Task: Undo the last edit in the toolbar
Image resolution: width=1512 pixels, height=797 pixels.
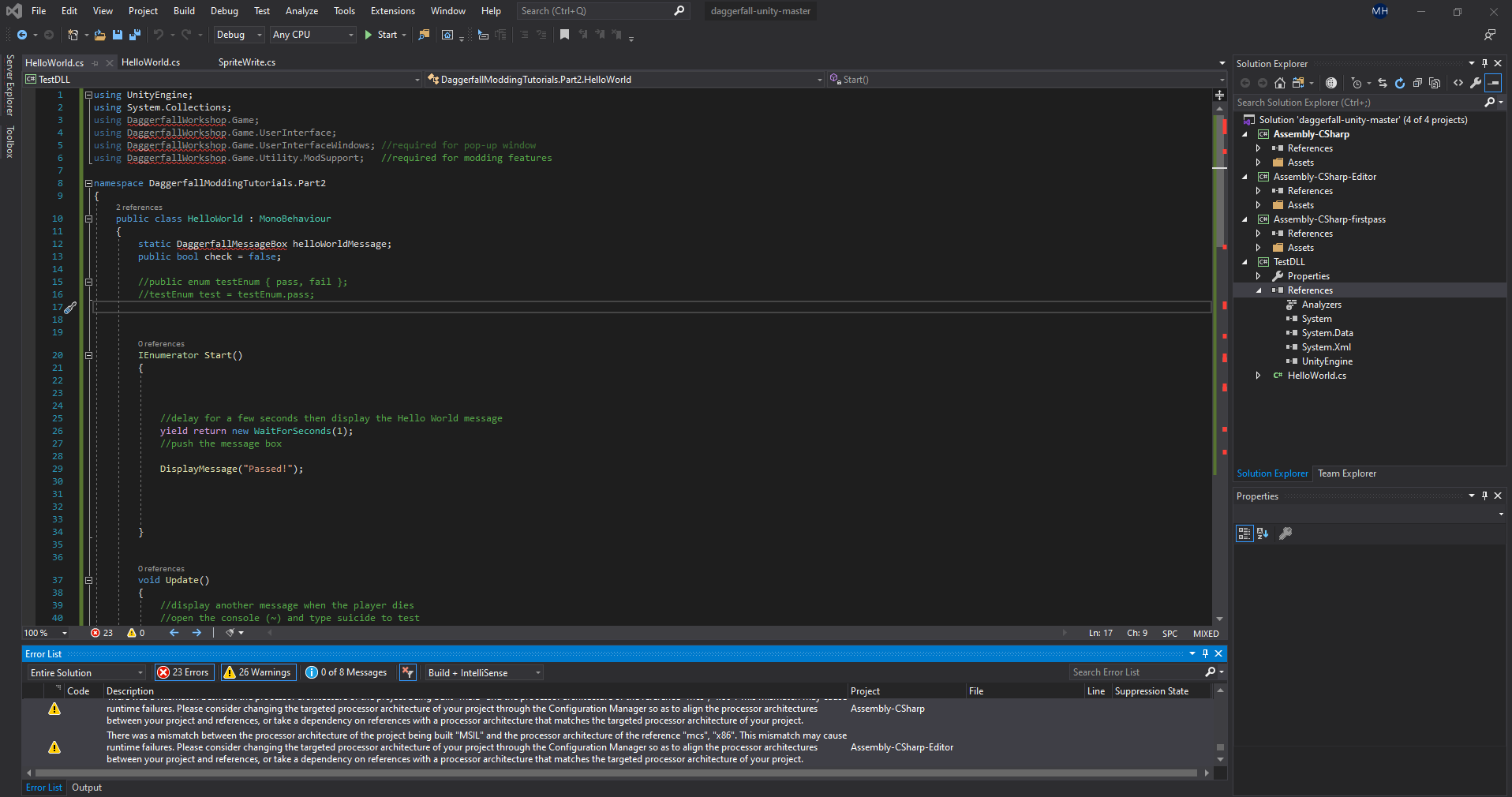Action: pyautogui.click(x=159, y=35)
